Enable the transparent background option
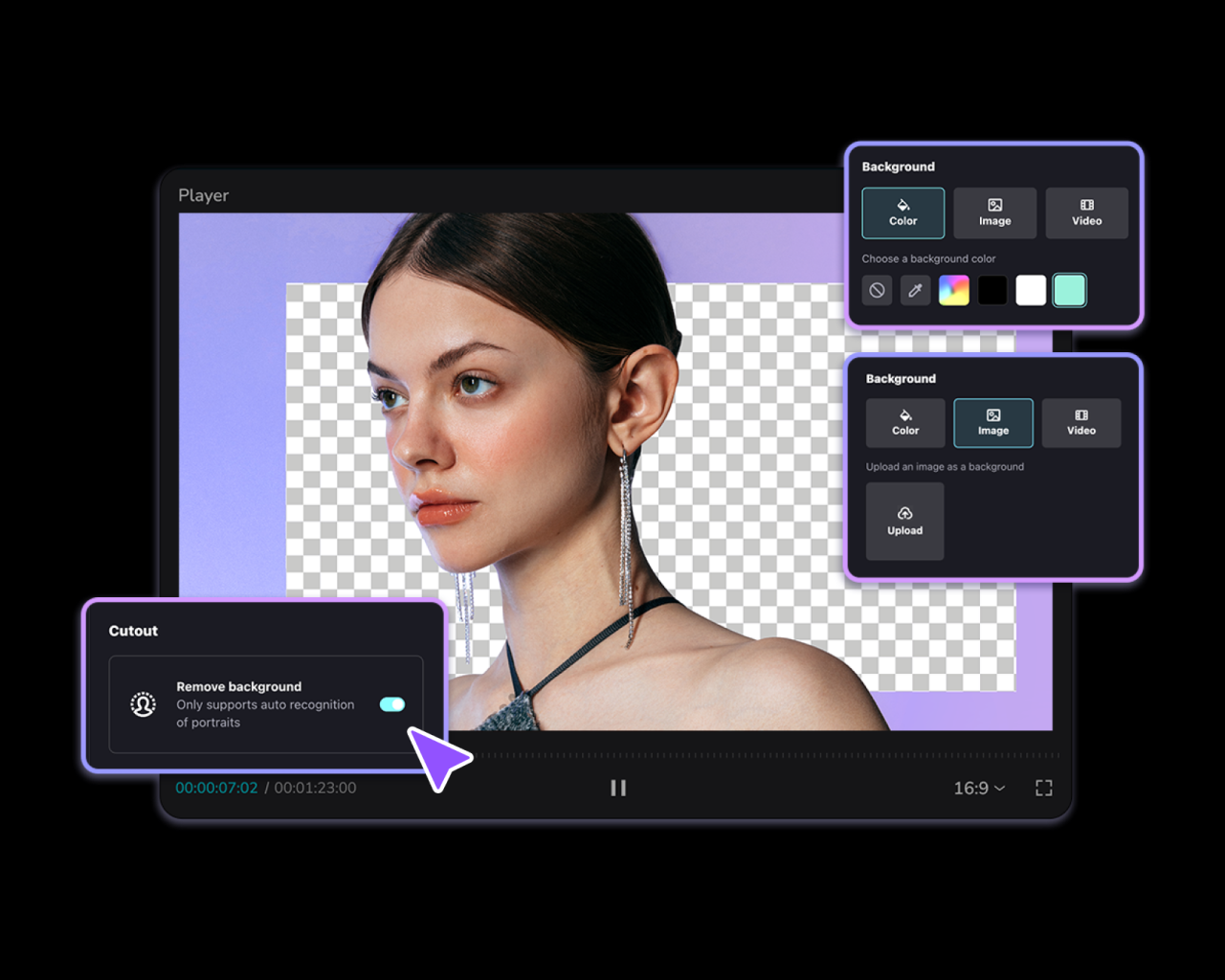Image resolution: width=1225 pixels, height=980 pixels. 877,290
